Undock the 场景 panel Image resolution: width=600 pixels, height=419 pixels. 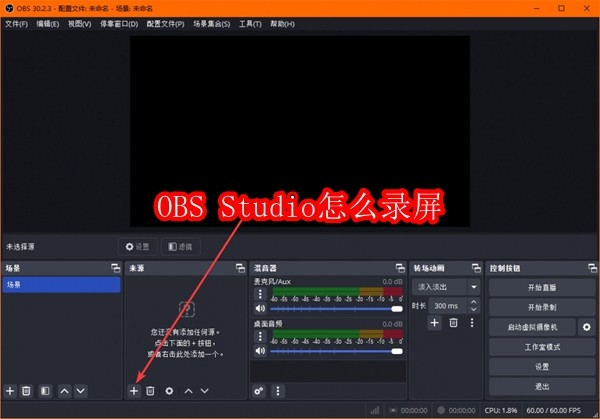coord(115,268)
